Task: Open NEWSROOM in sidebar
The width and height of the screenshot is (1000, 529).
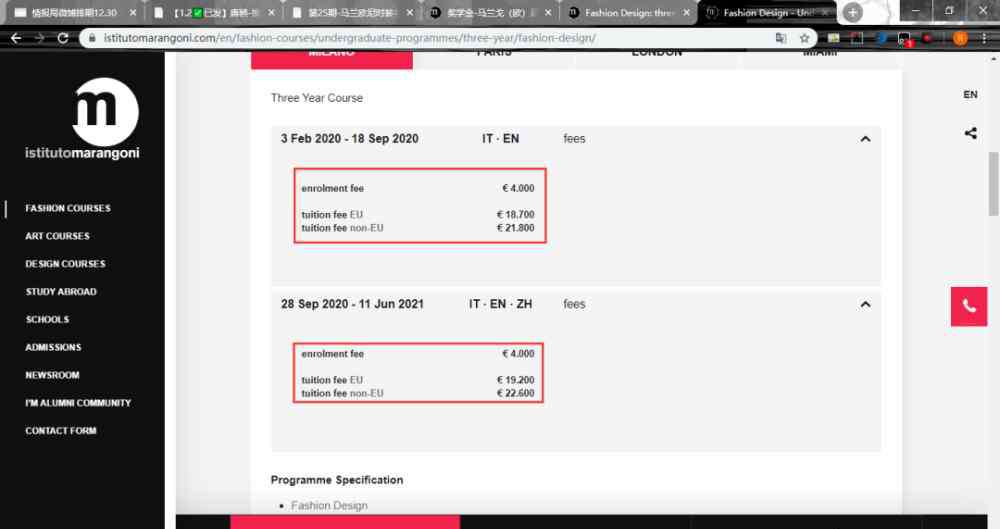Action: [52, 375]
